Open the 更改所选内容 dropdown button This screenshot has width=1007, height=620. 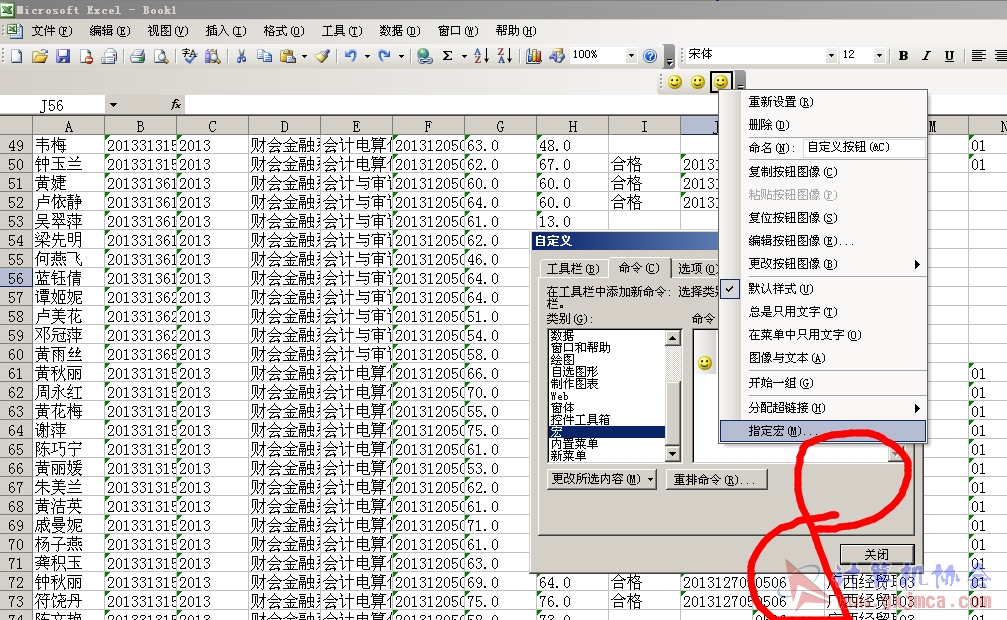[602, 479]
